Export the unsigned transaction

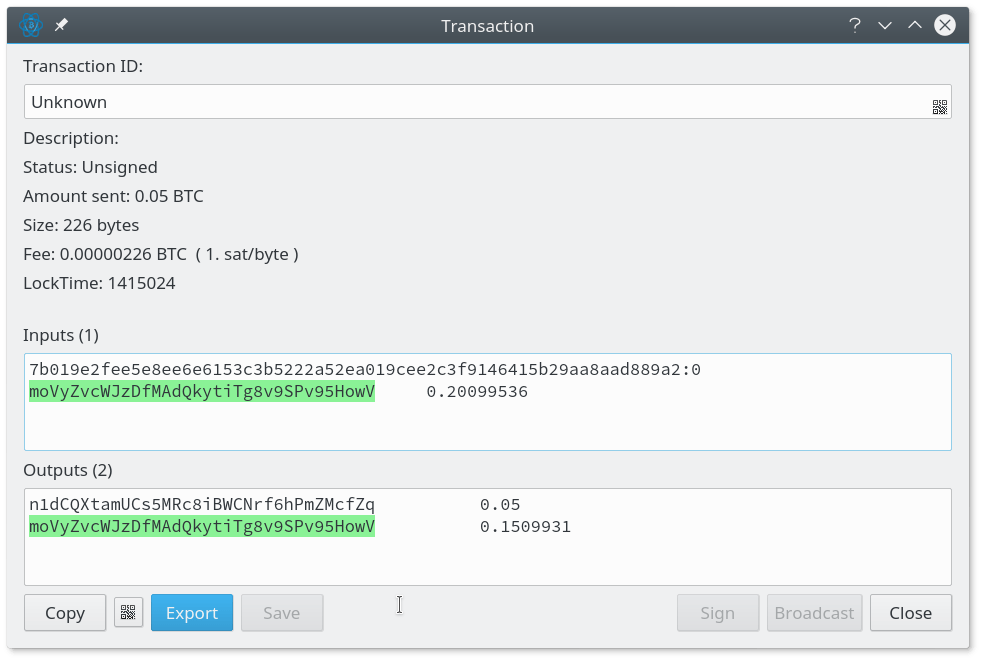192,613
